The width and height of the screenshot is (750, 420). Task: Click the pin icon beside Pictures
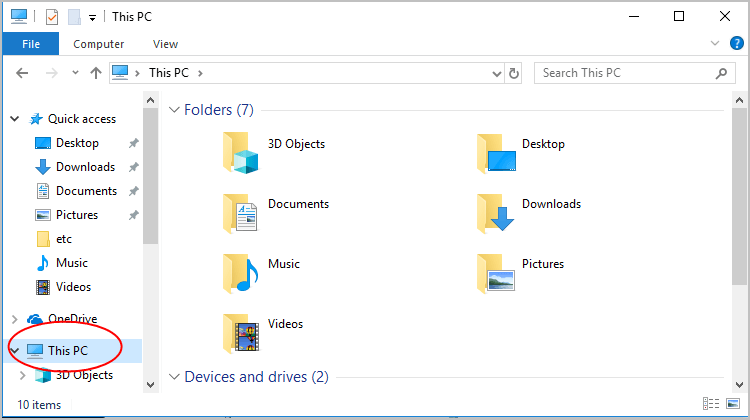(133, 215)
